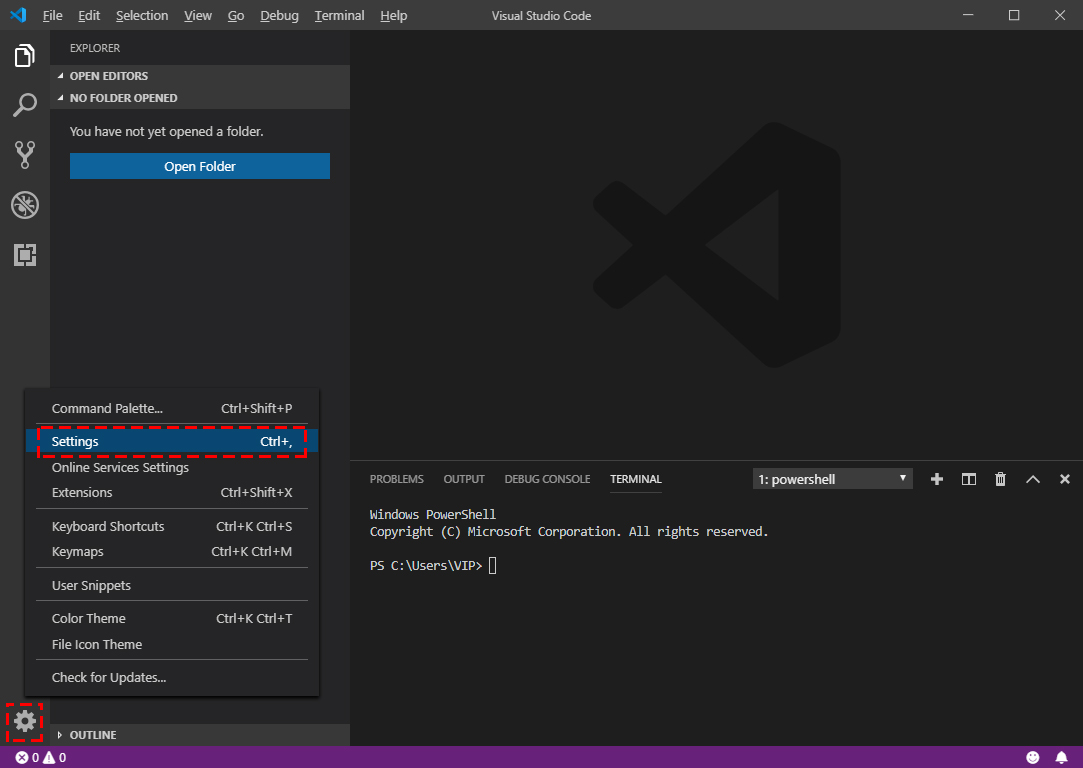Collapse the No Folder Opened section
The height and width of the screenshot is (768, 1083).
(202, 98)
